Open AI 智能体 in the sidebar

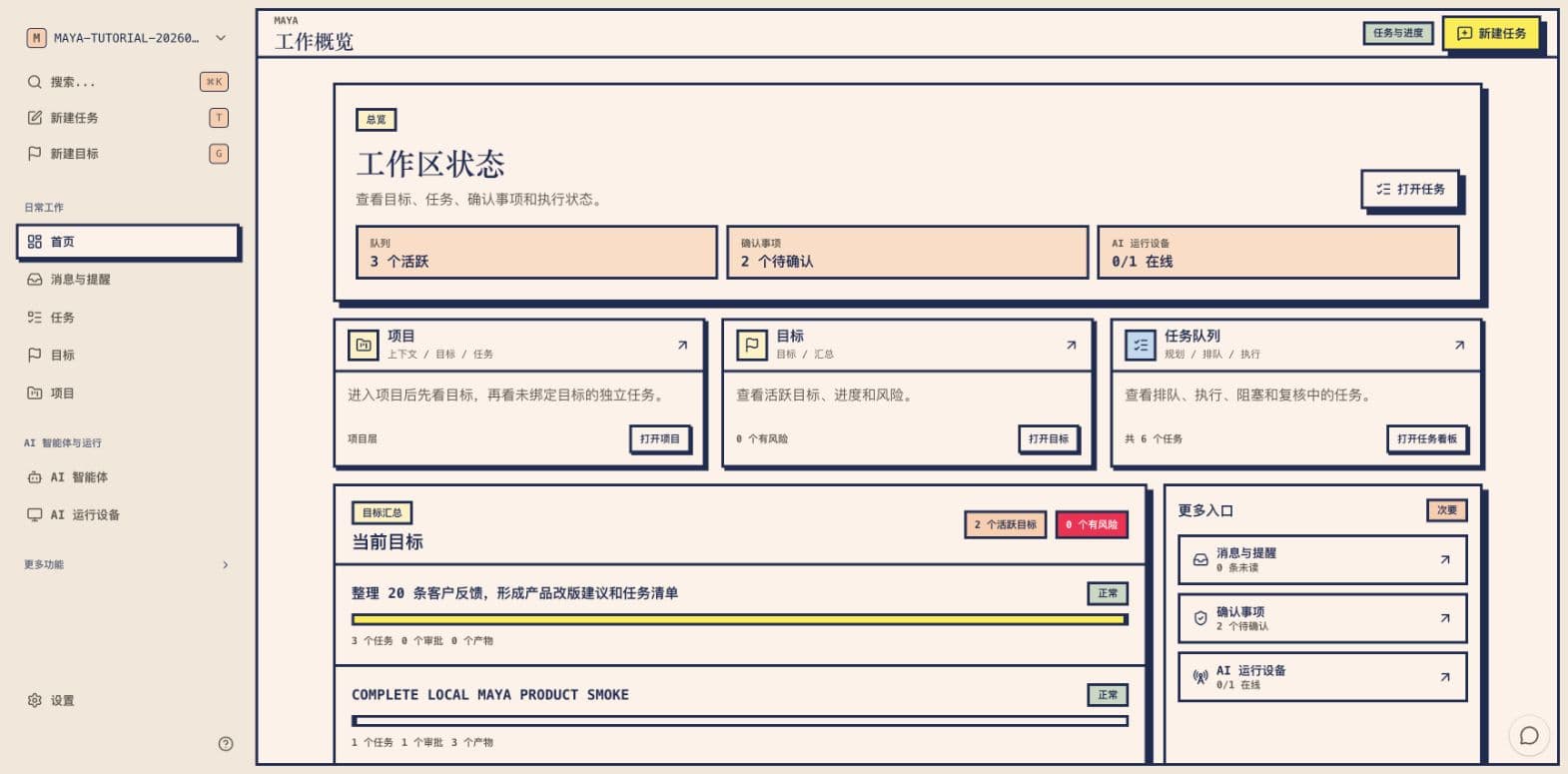coord(128,477)
